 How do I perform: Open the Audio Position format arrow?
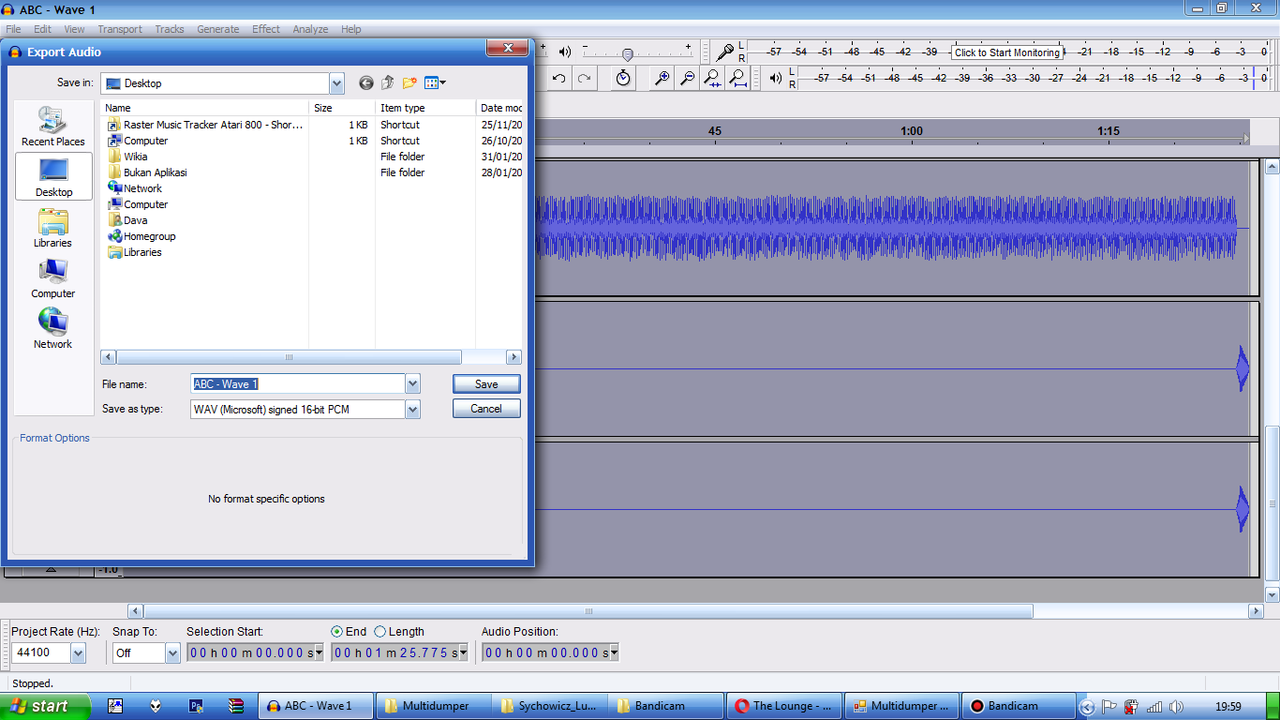613,654
